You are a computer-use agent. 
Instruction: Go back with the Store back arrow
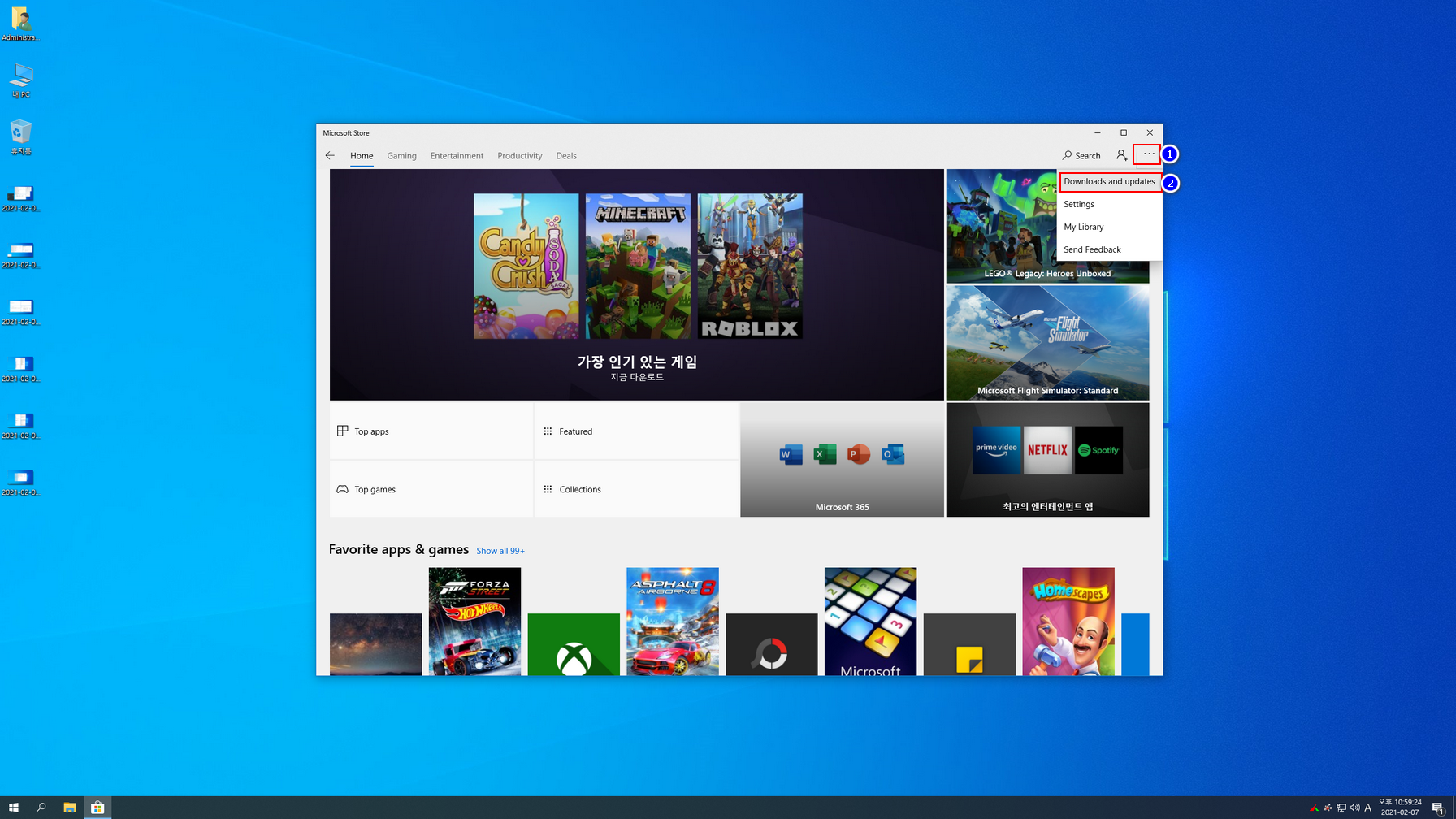[330, 155]
